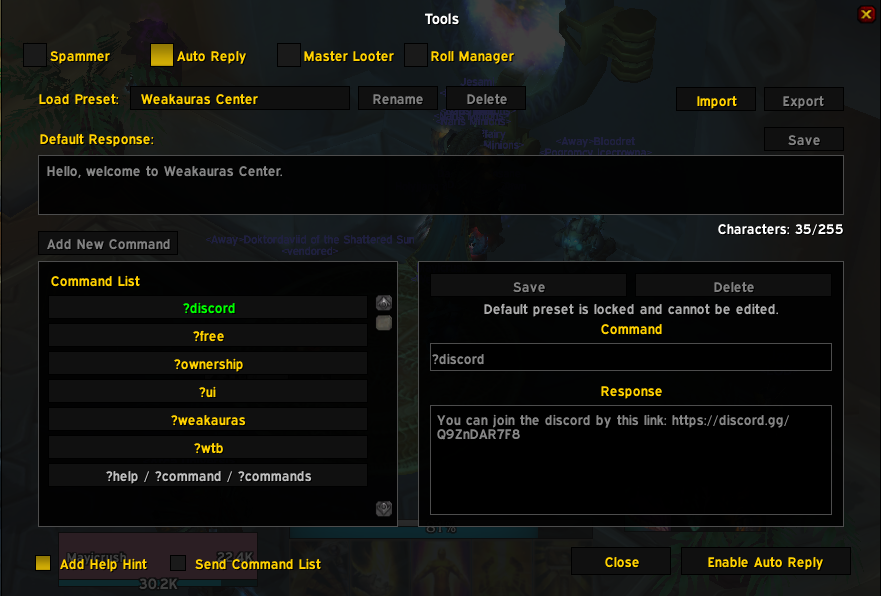Enable the Spammer checkbox

click(x=35, y=56)
